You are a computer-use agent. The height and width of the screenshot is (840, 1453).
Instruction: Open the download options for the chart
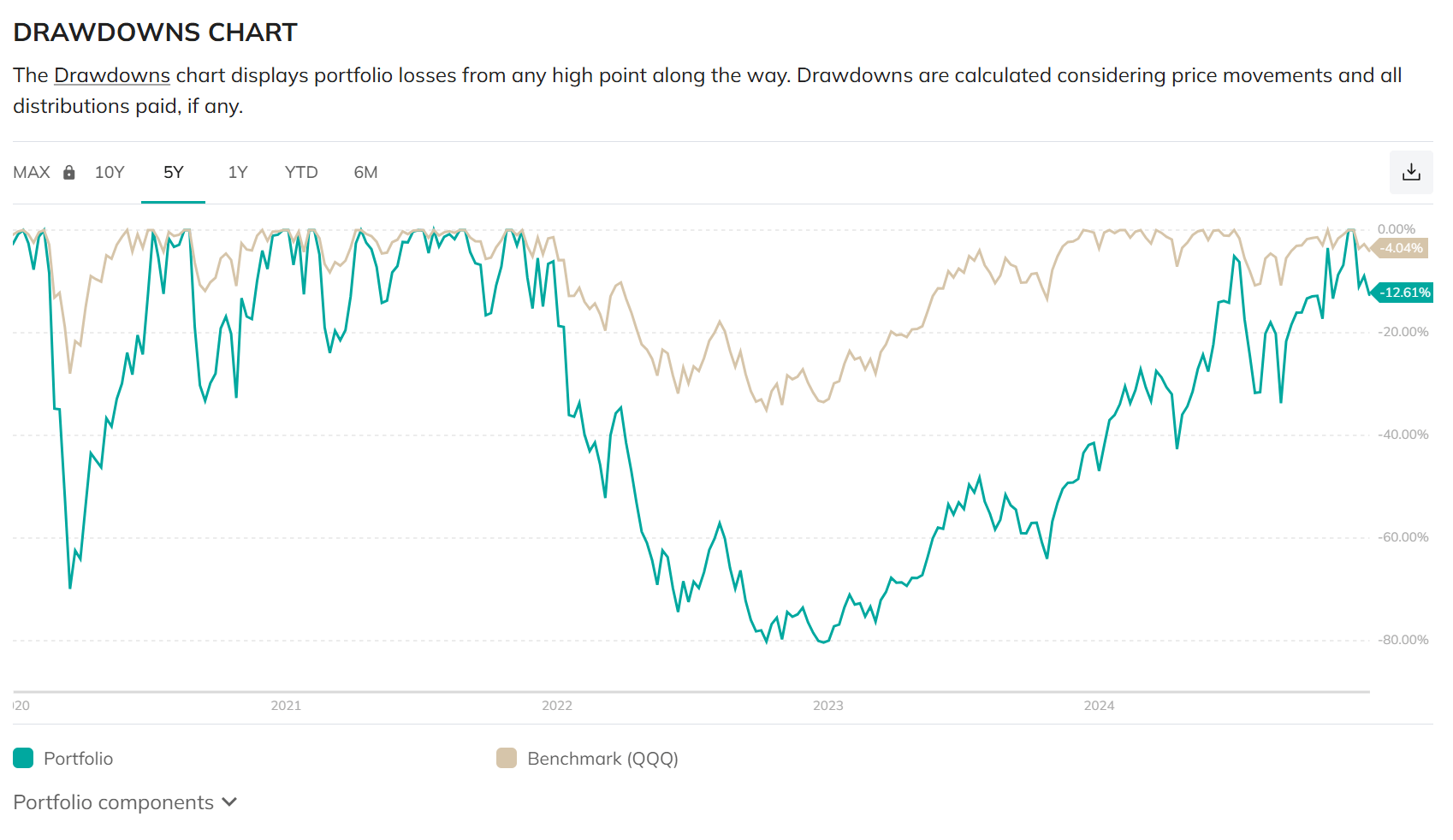coord(1411,172)
